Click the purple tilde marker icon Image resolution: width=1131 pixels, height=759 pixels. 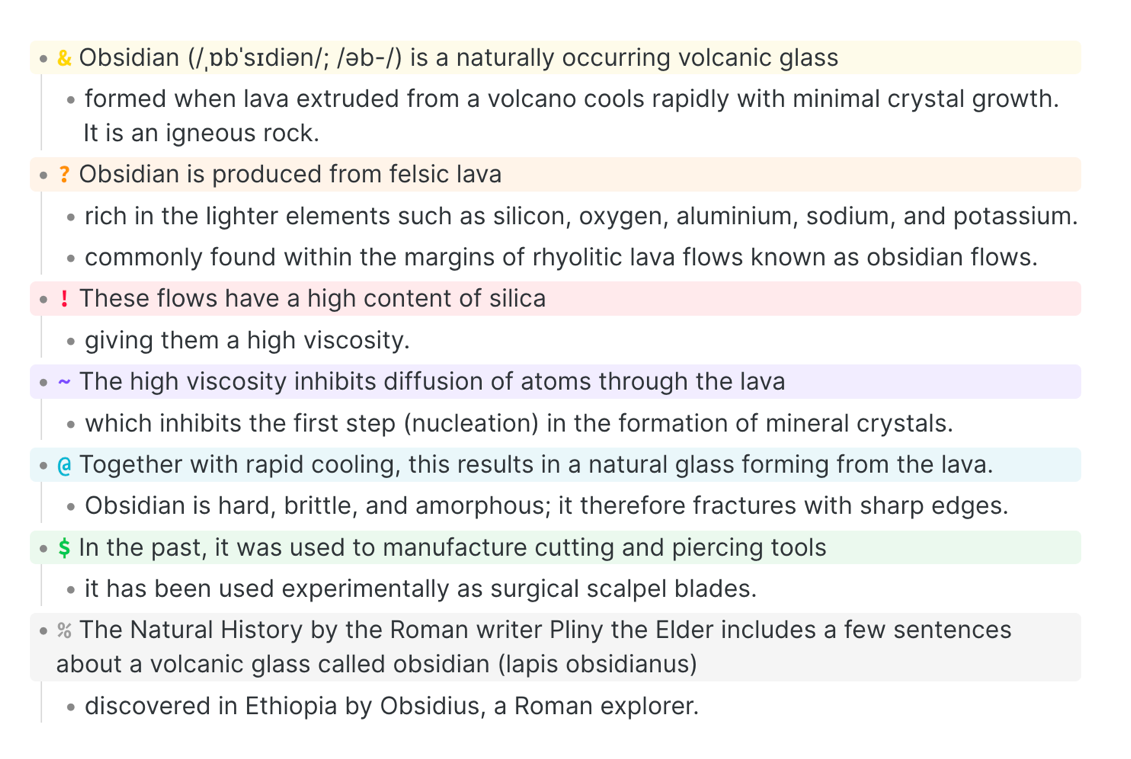point(64,382)
